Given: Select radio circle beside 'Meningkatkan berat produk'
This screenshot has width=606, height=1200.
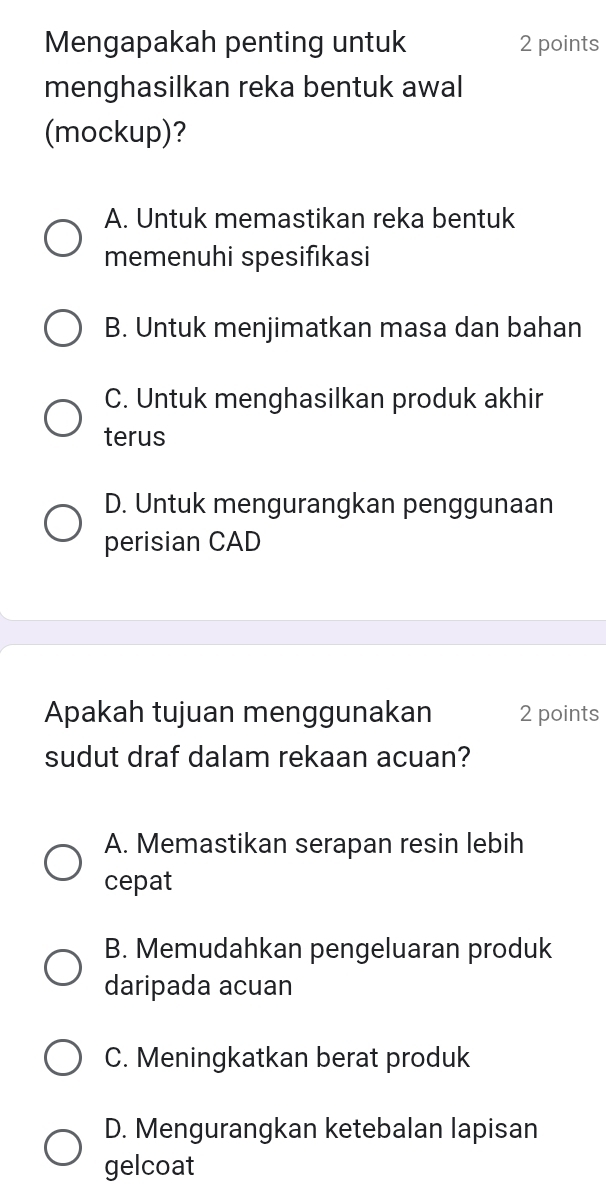Looking at the screenshot, I should click(62, 1057).
